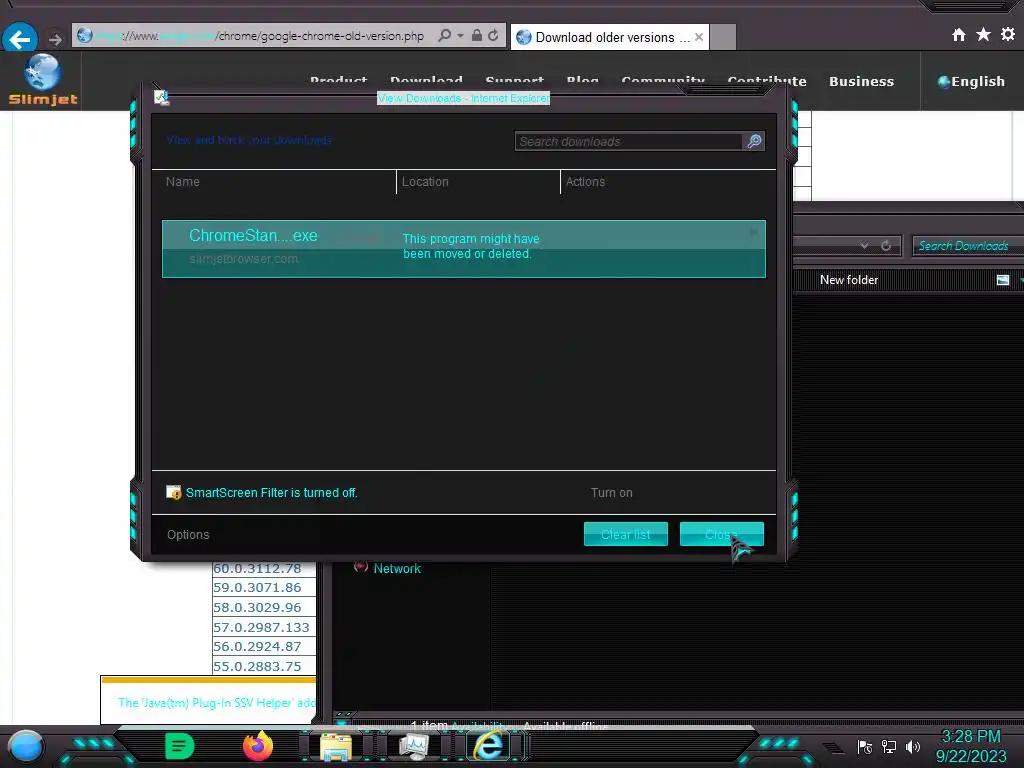Image resolution: width=1024 pixels, height=768 pixels.
Task: Open version 60.0.3112.78 link
Action: pyautogui.click(x=257, y=568)
